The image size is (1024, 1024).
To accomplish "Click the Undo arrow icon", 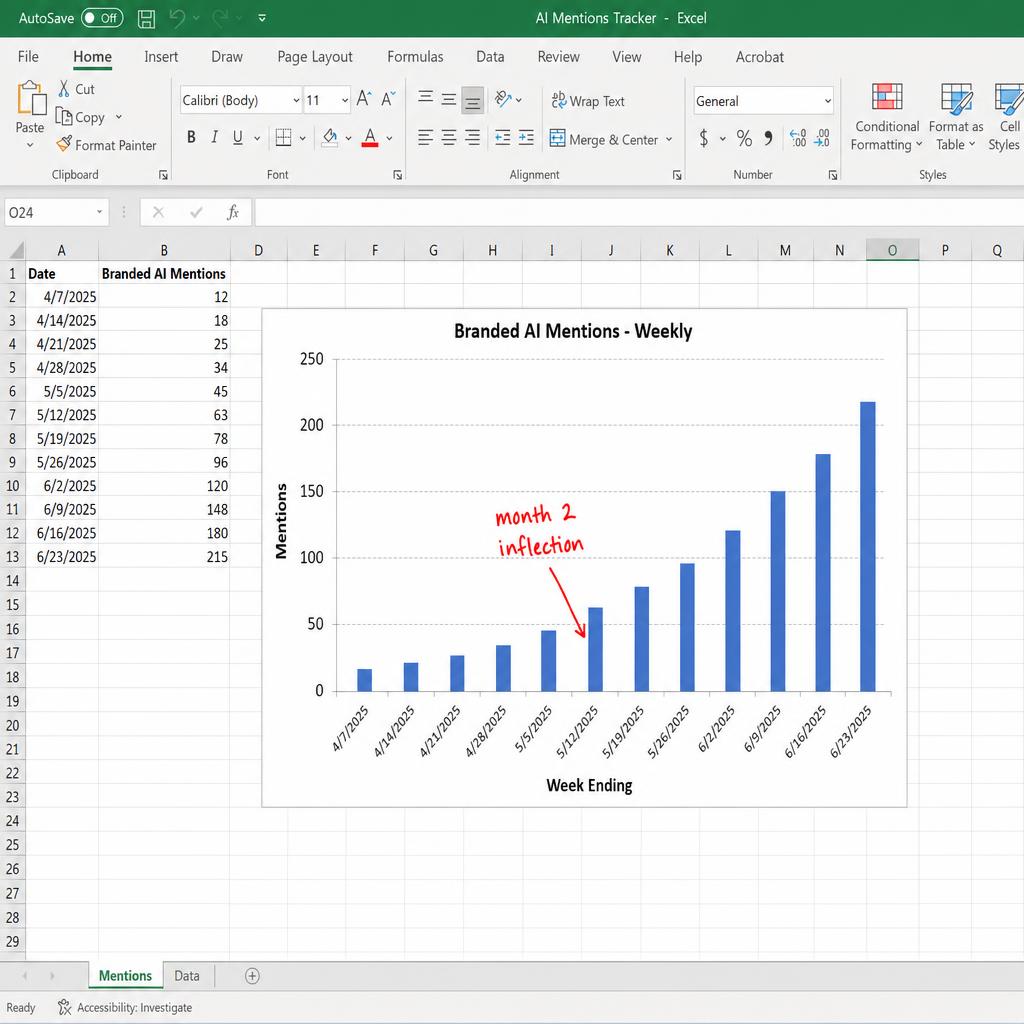I will [x=177, y=18].
